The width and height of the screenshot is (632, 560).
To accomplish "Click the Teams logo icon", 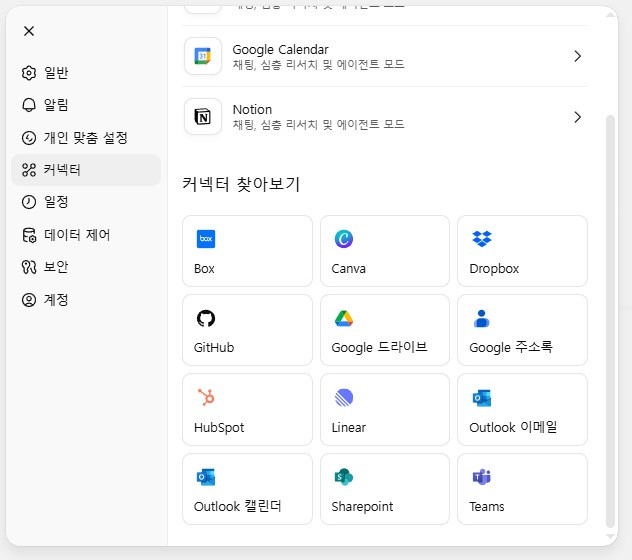I will point(482,477).
